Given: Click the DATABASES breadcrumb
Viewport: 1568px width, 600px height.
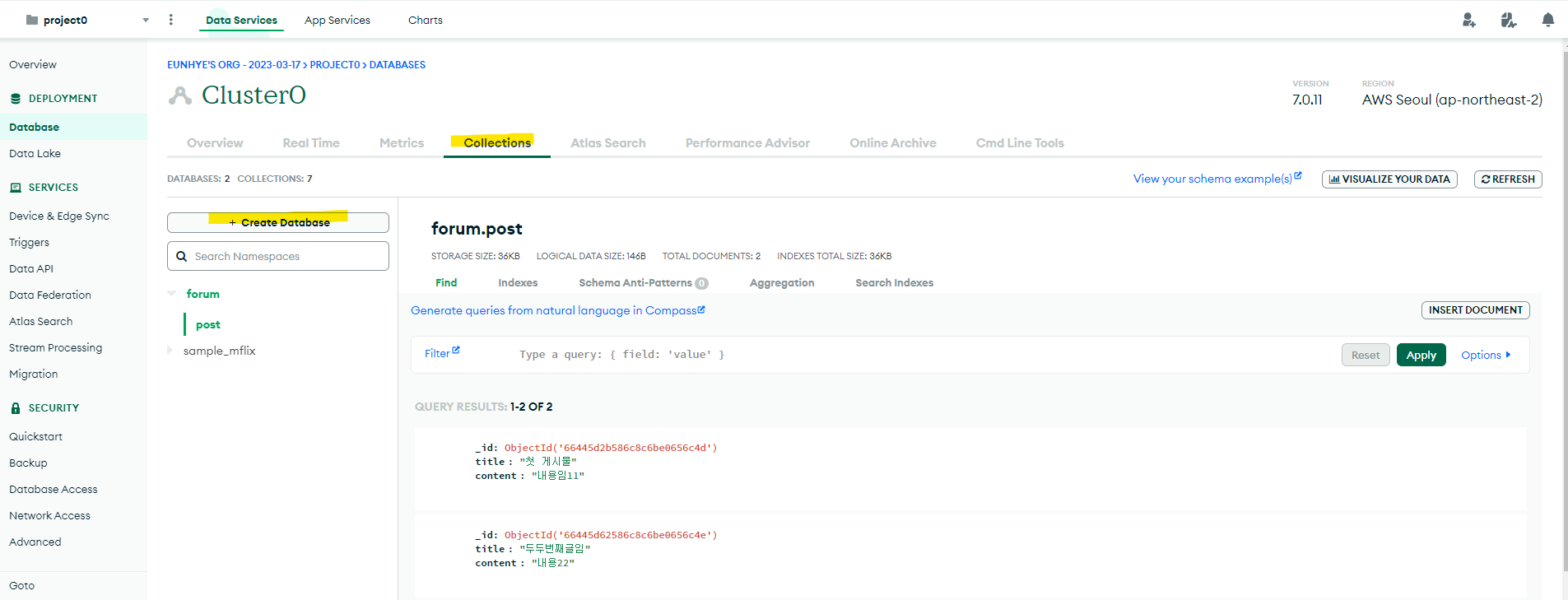Looking at the screenshot, I should 398,64.
